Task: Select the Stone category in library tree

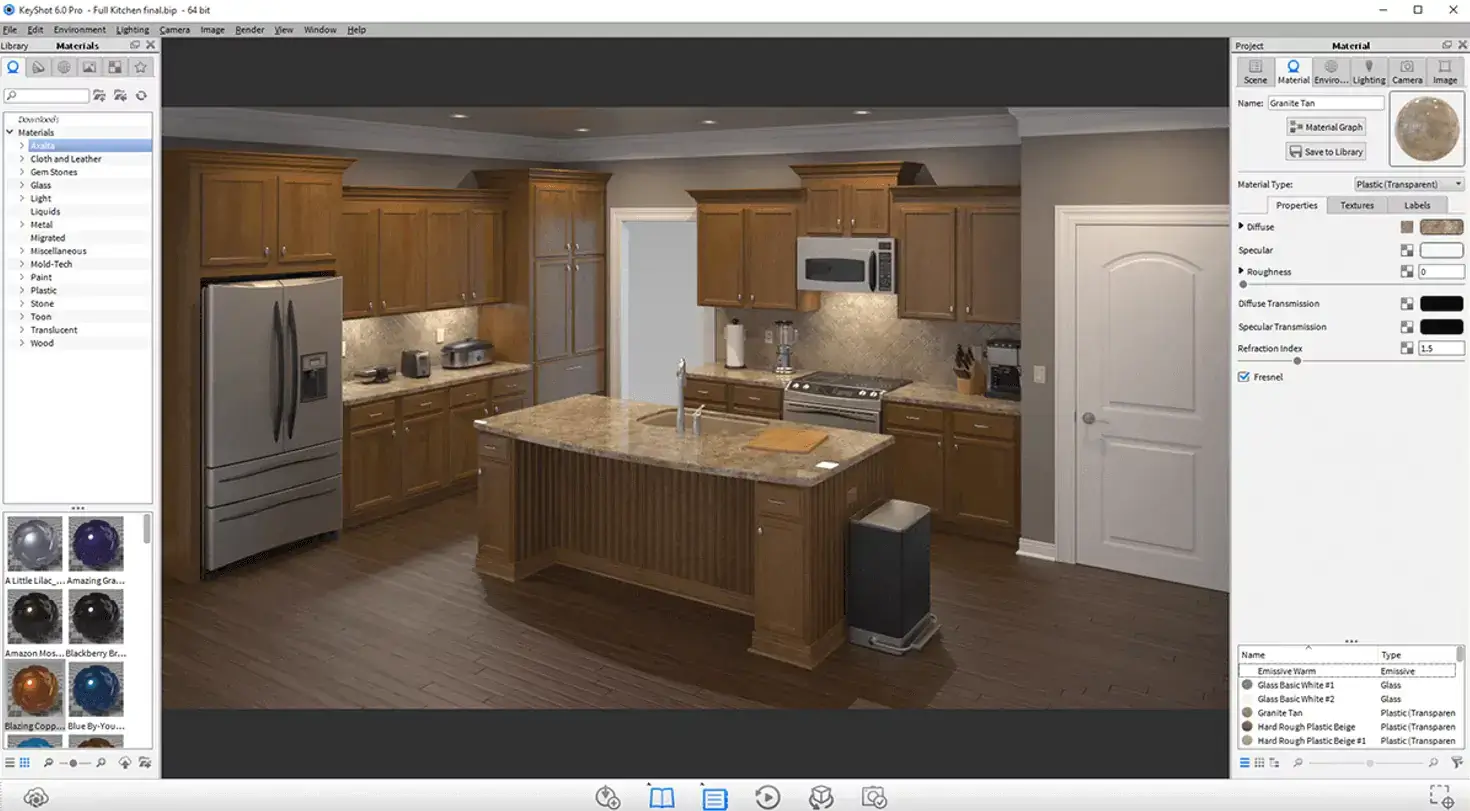Action: (42, 303)
